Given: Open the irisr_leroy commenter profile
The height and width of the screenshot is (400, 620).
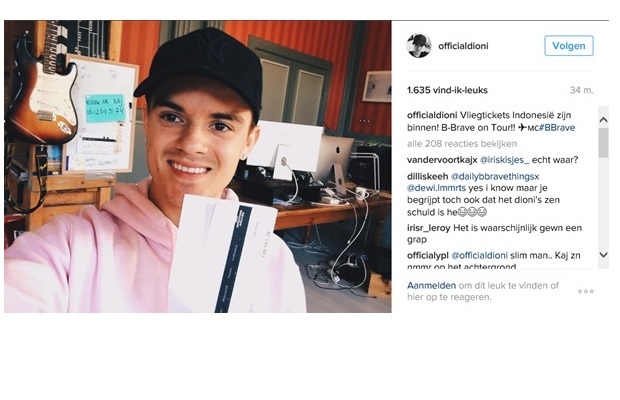Looking at the screenshot, I should click(x=429, y=228).
